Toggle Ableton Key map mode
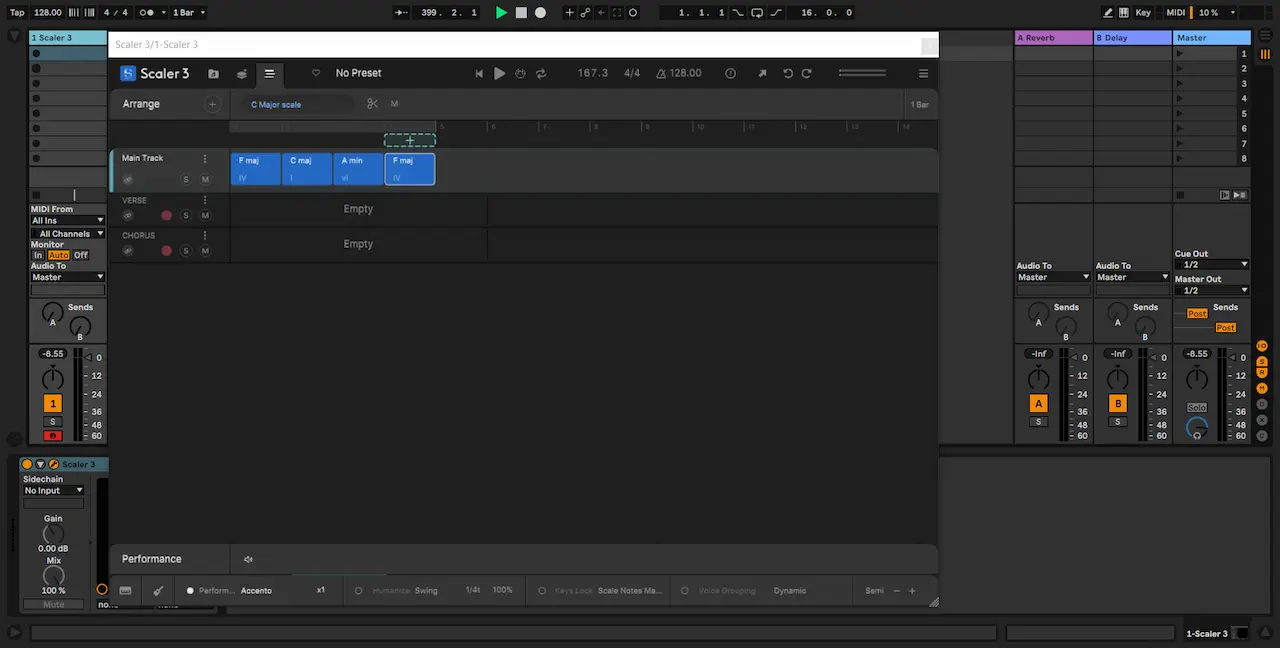This screenshot has width=1280, height=648. tap(1143, 13)
